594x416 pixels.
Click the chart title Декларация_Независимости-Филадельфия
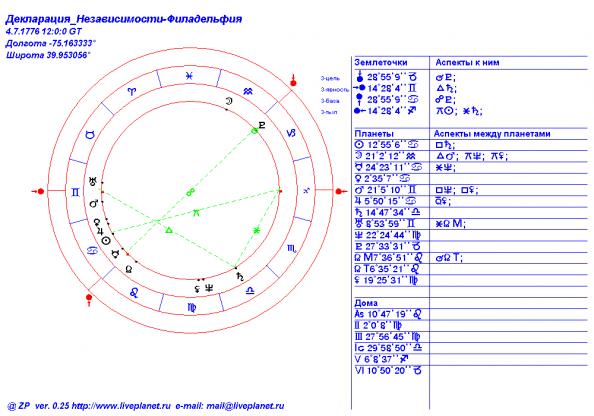pyautogui.click(x=124, y=19)
